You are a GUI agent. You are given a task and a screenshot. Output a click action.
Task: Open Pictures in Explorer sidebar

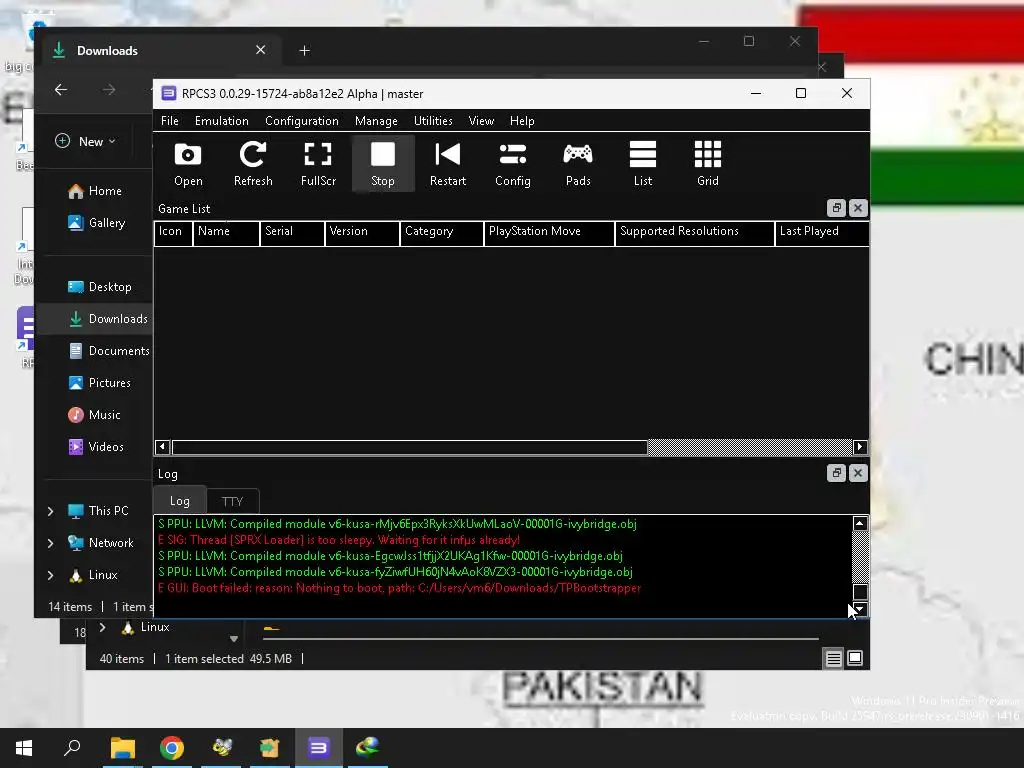tap(99, 383)
